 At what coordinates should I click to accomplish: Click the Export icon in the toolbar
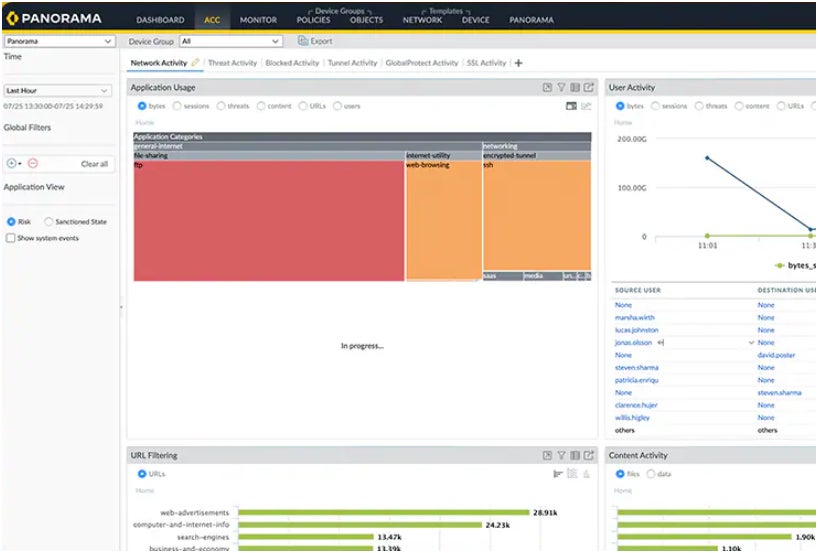point(303,41)
